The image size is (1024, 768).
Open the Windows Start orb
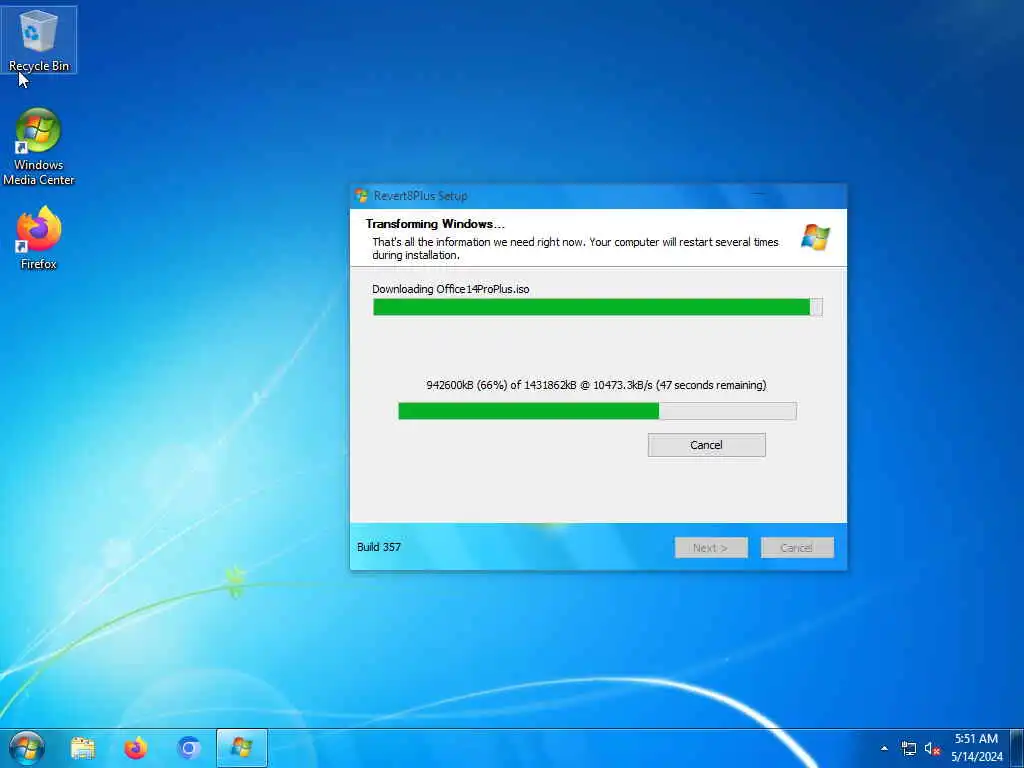[27, 748]
